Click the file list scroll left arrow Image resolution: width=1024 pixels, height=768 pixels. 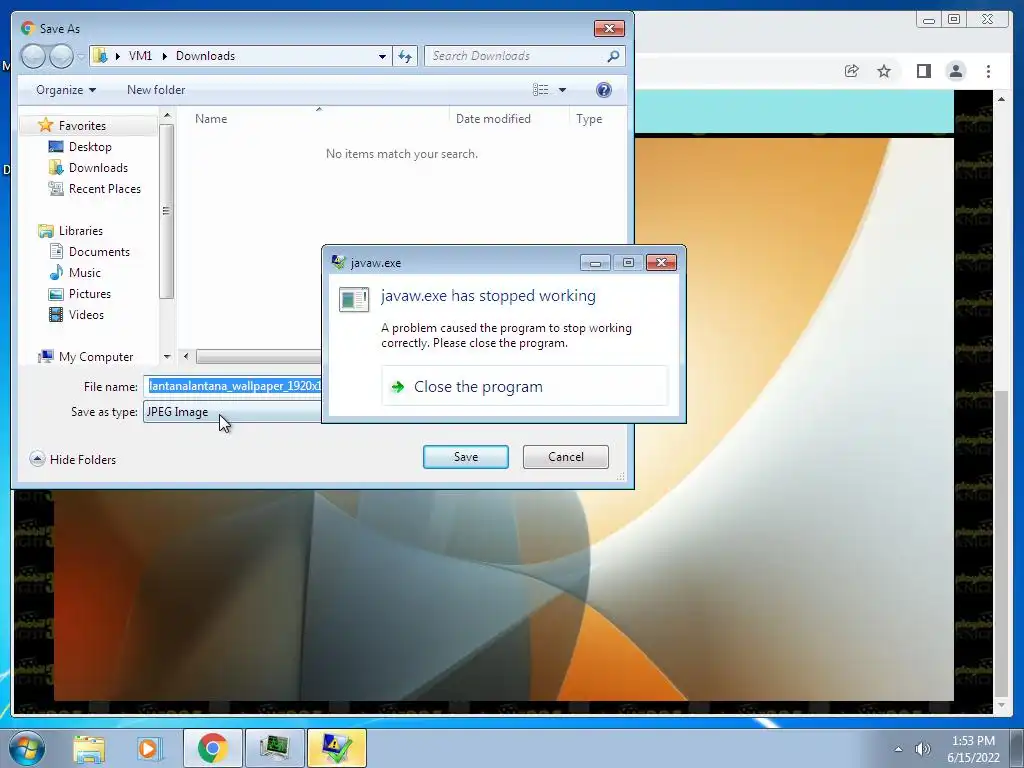click(186, 357)
